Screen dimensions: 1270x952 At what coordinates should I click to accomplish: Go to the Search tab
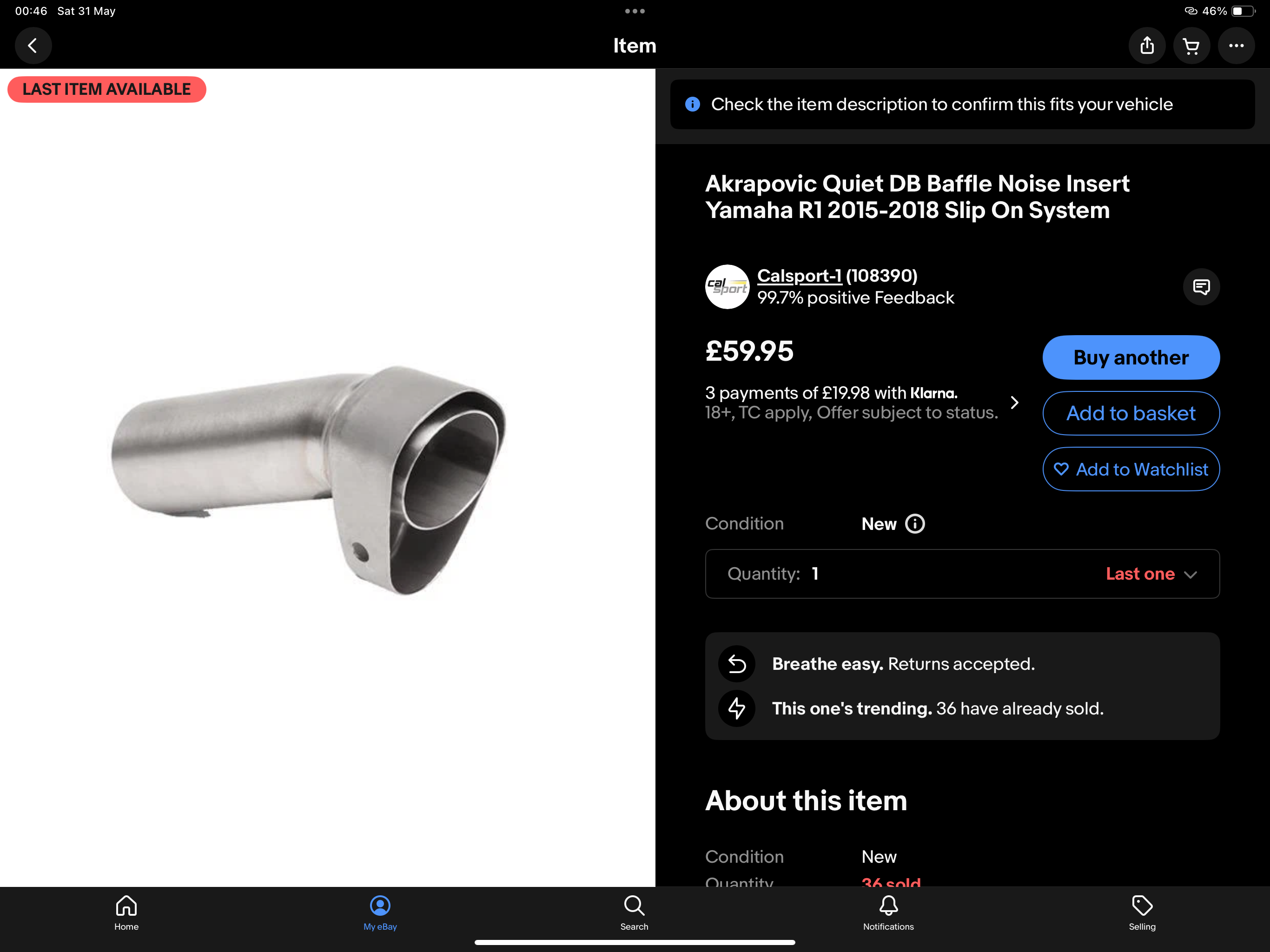[634, 913]
